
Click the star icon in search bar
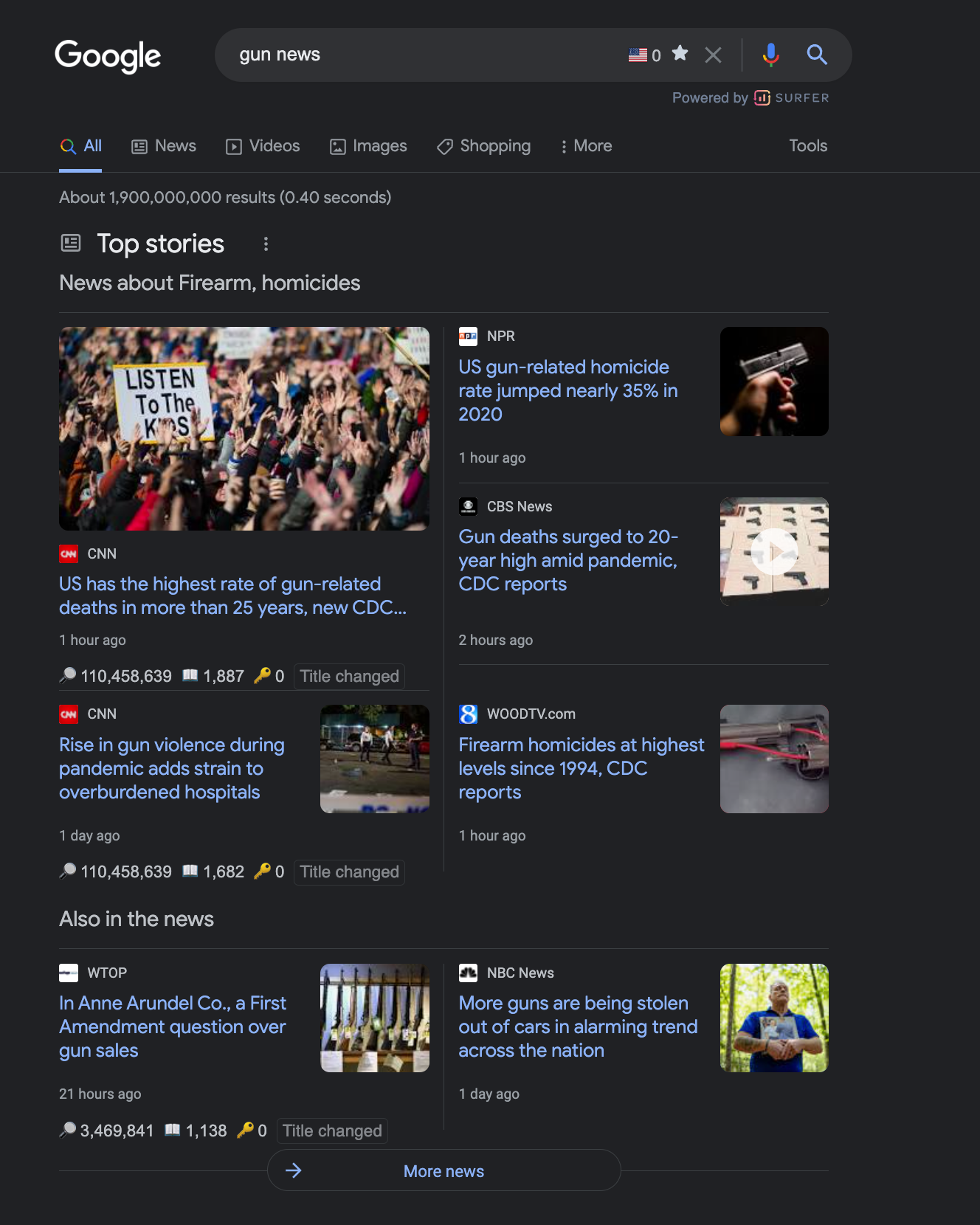pyautogui.click(x=680, y=53)
